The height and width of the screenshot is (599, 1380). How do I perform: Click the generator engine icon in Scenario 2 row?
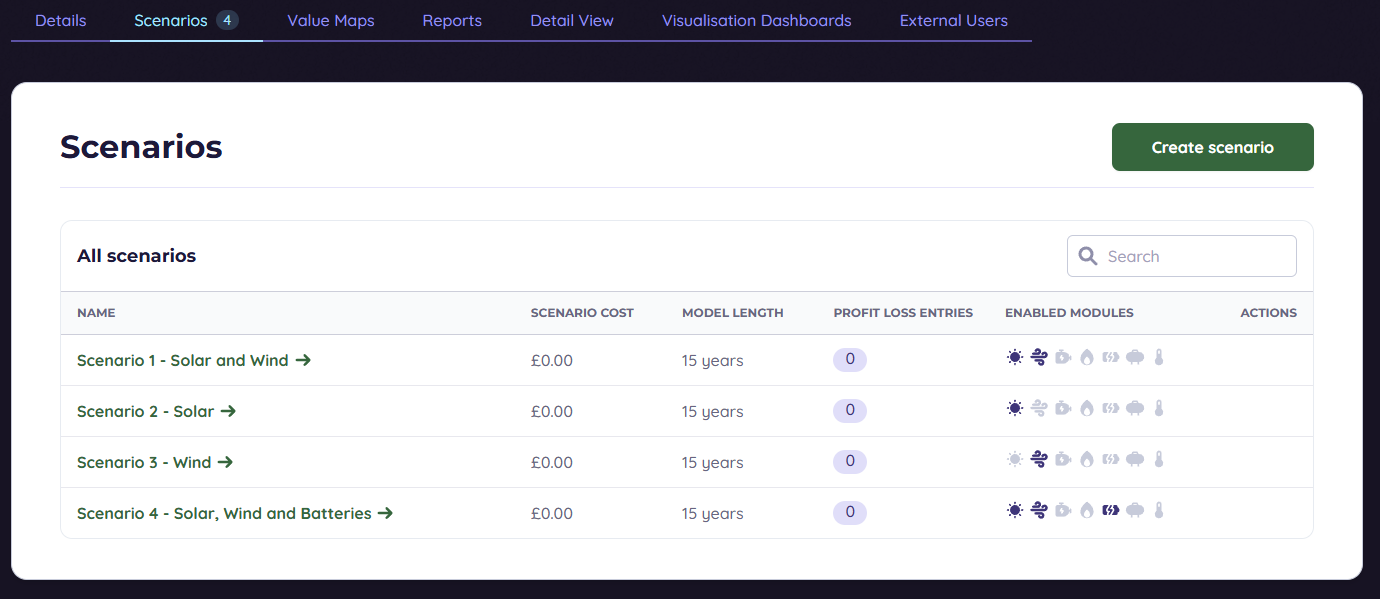click(1063, 409)
